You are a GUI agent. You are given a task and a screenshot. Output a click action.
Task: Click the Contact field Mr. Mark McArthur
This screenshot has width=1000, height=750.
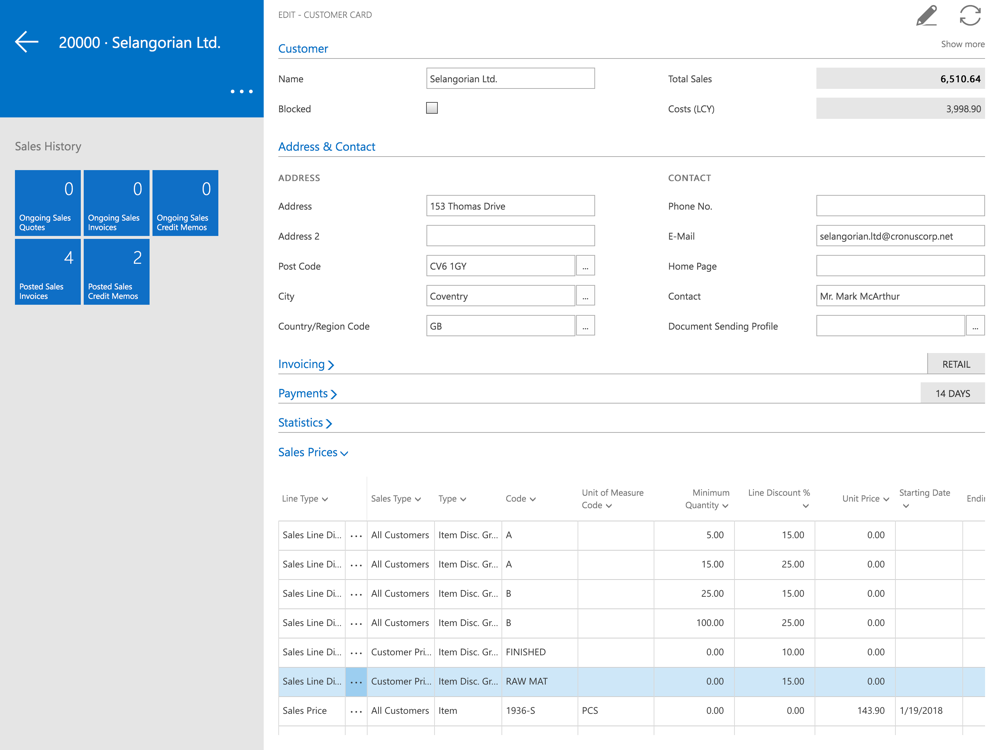click(901, 296)
